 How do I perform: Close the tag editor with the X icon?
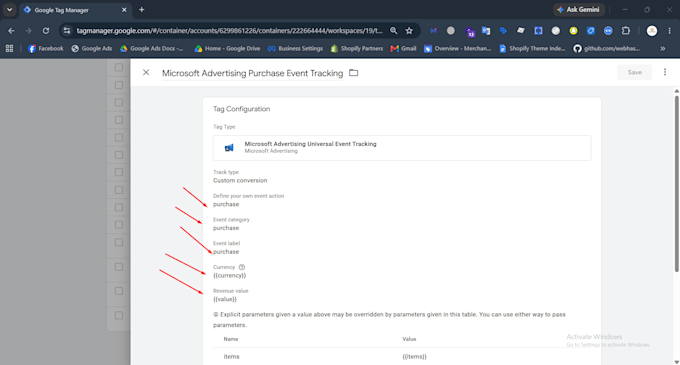point(146,72)
